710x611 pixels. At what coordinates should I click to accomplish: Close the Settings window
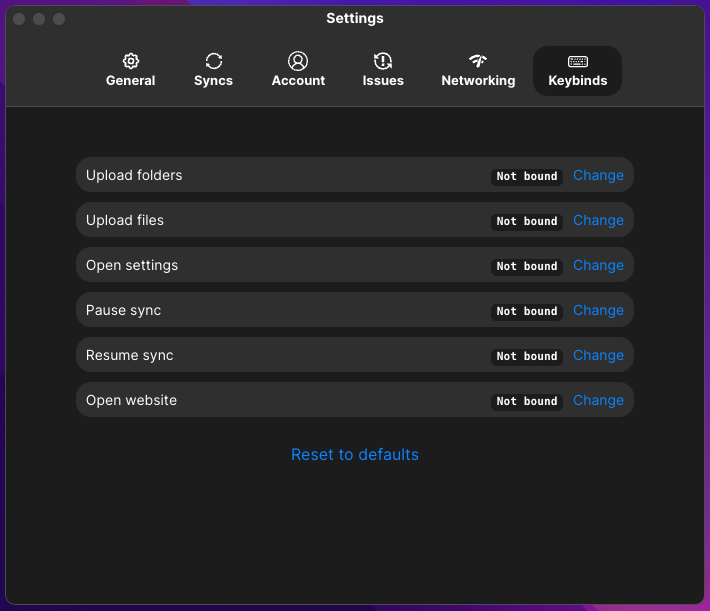[x=19, y=19]
